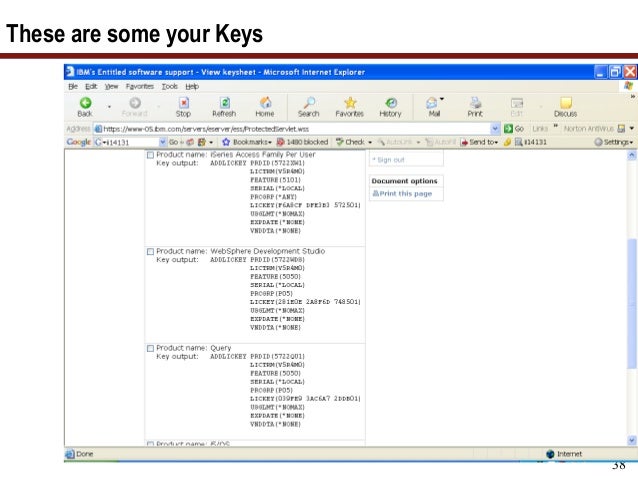
Task: Click the Document options heading
Action: coord(404,181)
